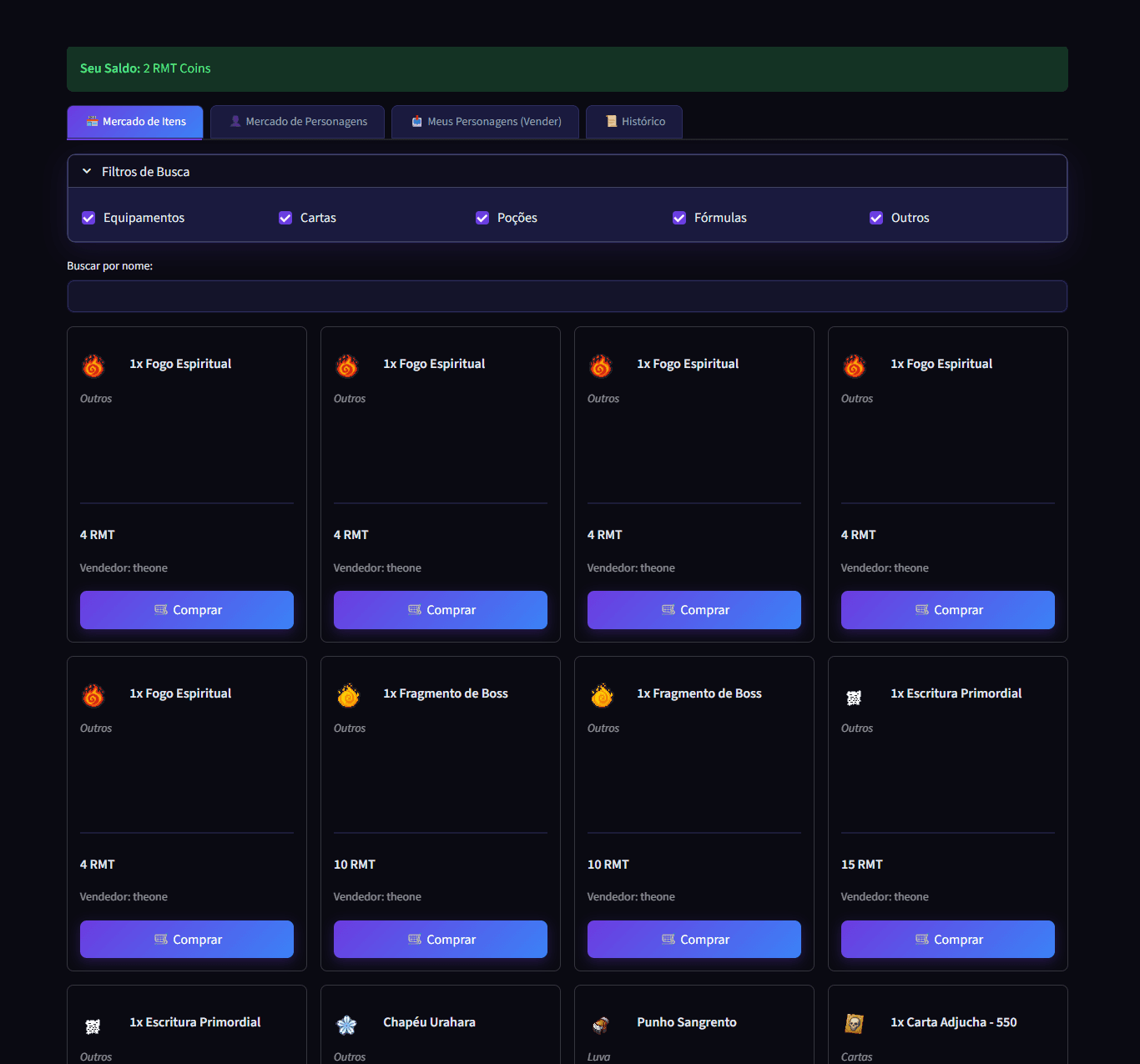The height and width of the screenshot is (1064, 1140).
Task: Toggle the Cartas filter checkbox
Action: coord(285,218)
